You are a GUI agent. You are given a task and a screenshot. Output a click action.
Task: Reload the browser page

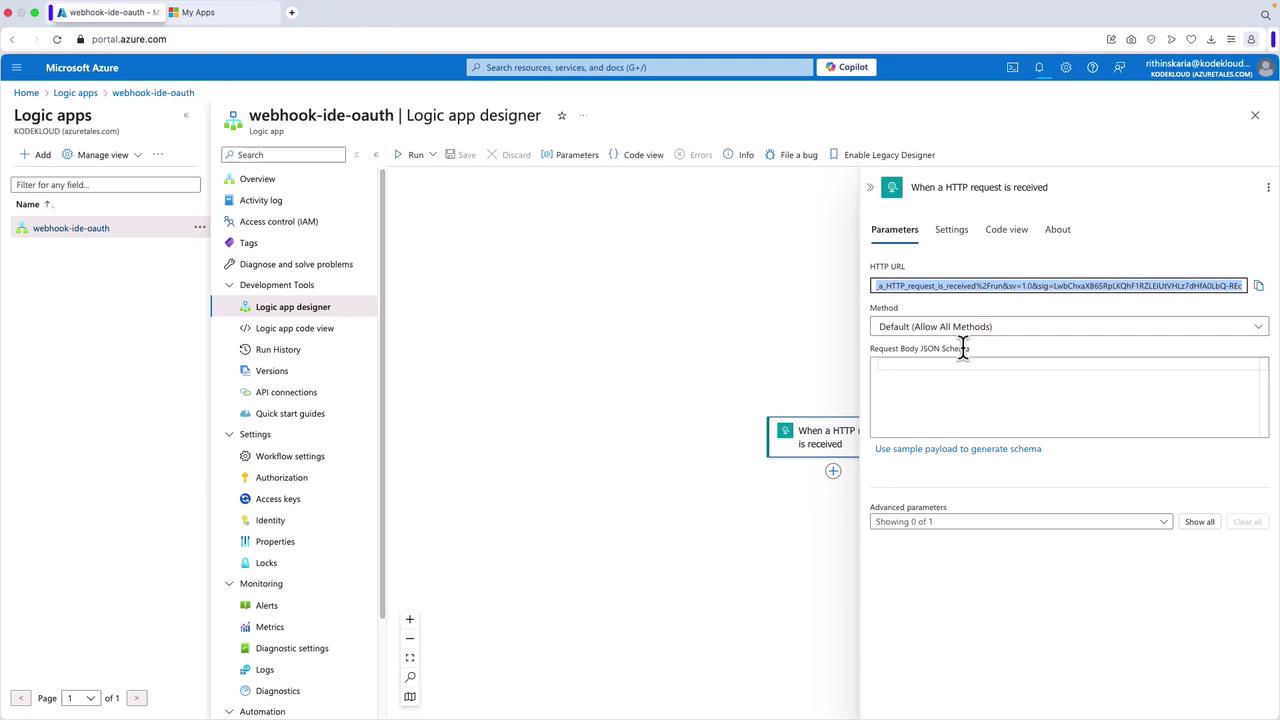[57, 40]
